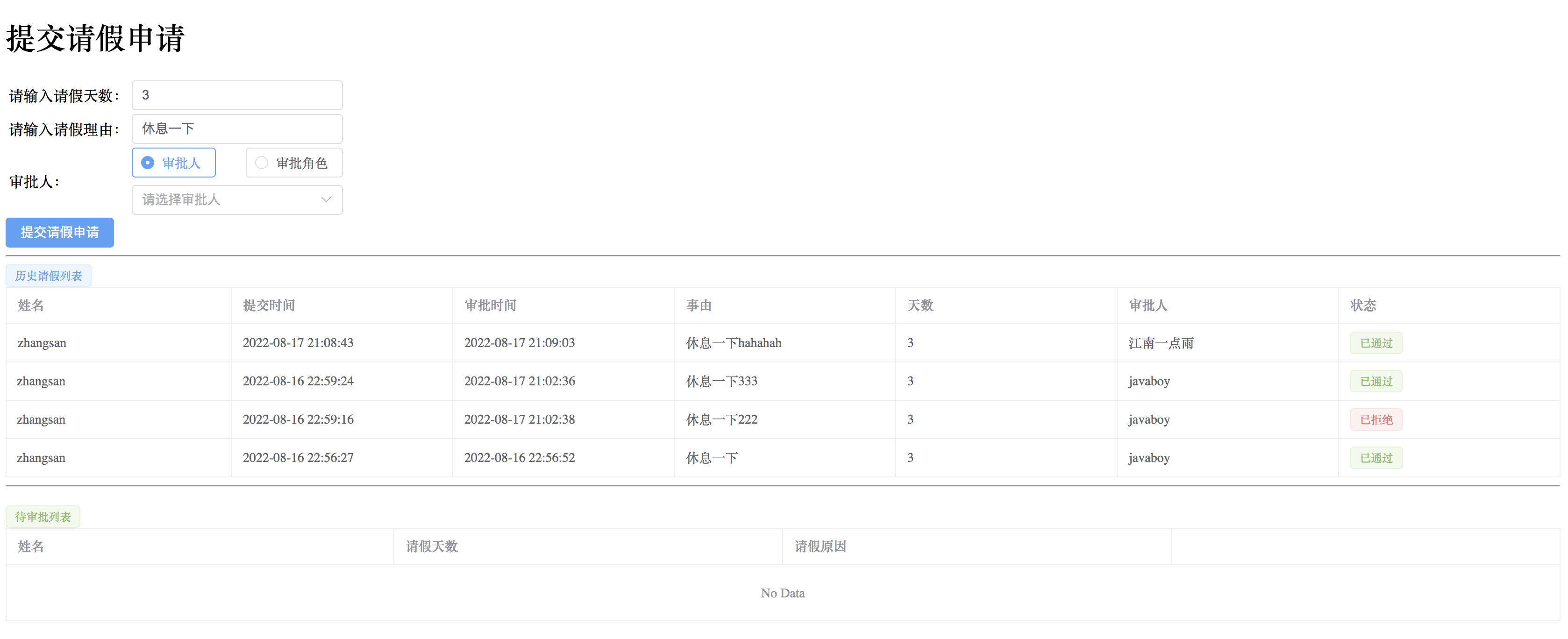Open the 请选择审批人 dropdown
This screenshot has height=639, width=1568.
click(x=231, y=199)
